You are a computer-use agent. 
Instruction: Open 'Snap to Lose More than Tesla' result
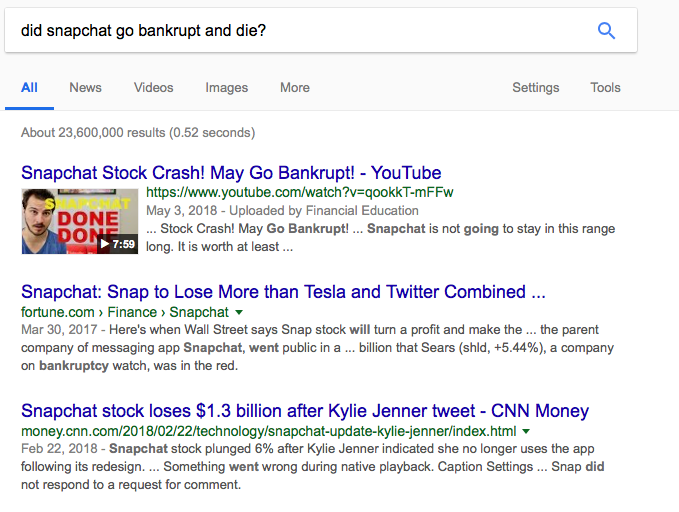[x=283, y=292]
